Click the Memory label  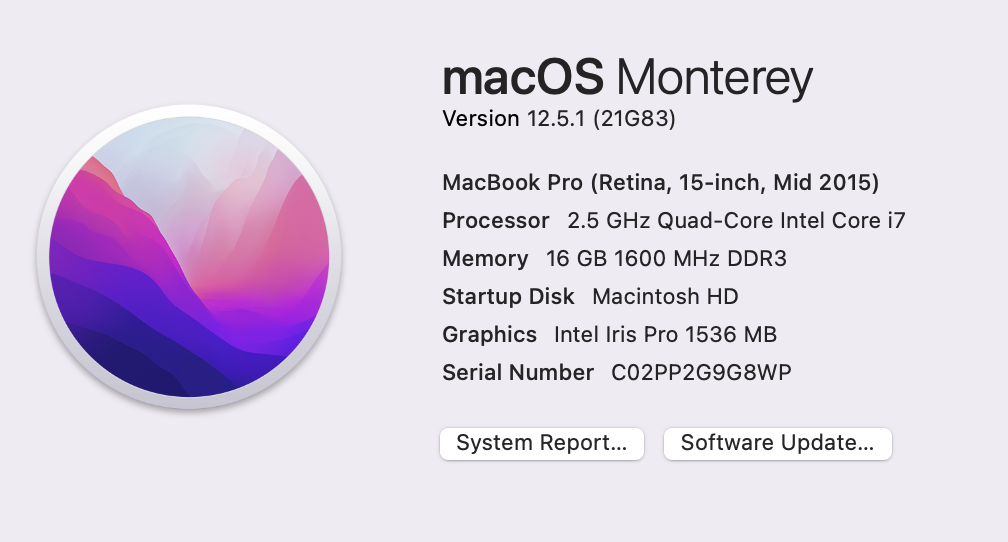click(485, 258)
